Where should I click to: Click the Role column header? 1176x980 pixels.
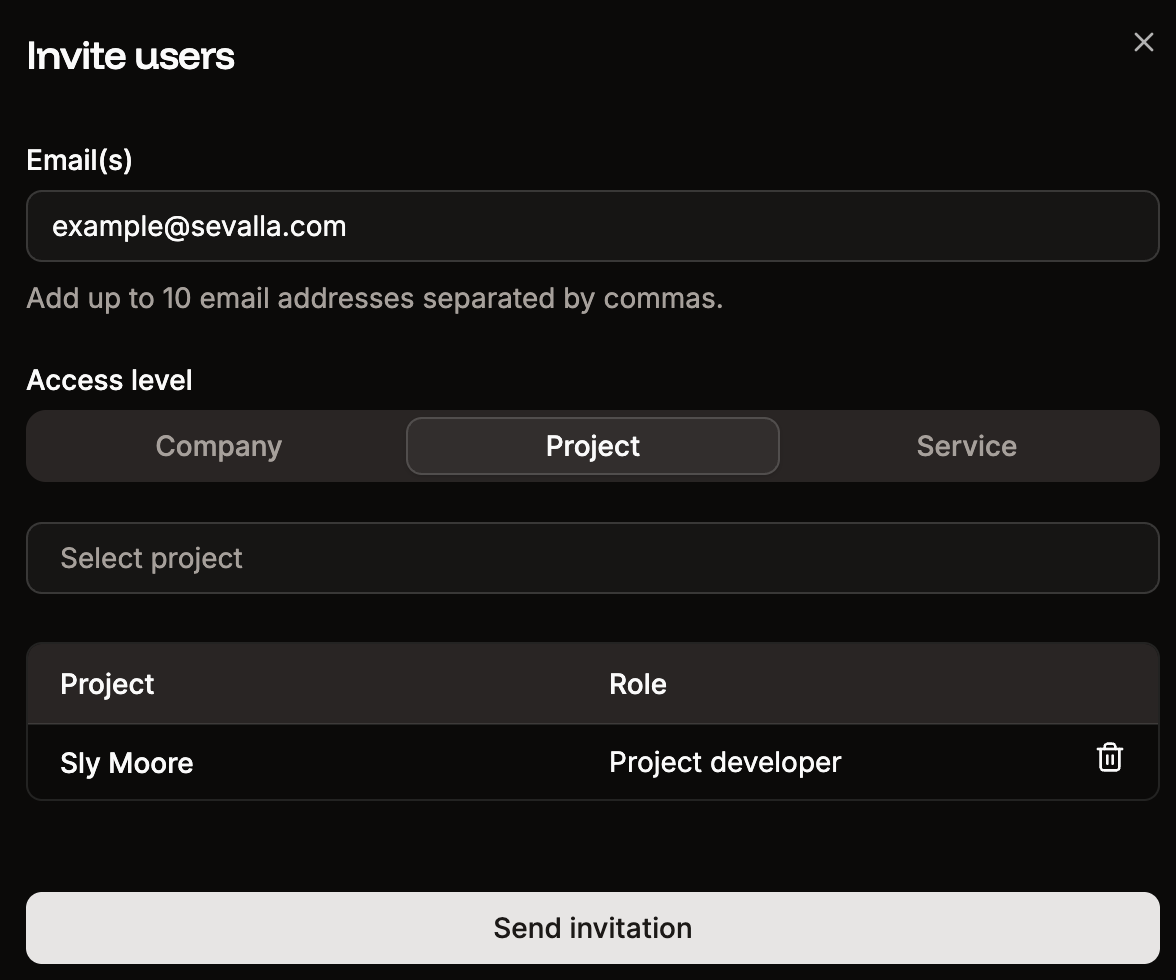tap(637, 684)
